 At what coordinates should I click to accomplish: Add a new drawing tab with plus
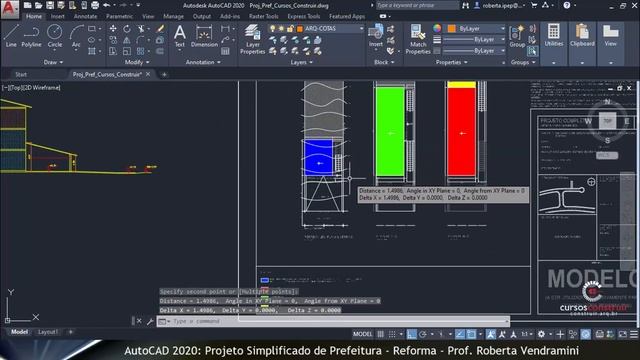(x=164, y=74)
